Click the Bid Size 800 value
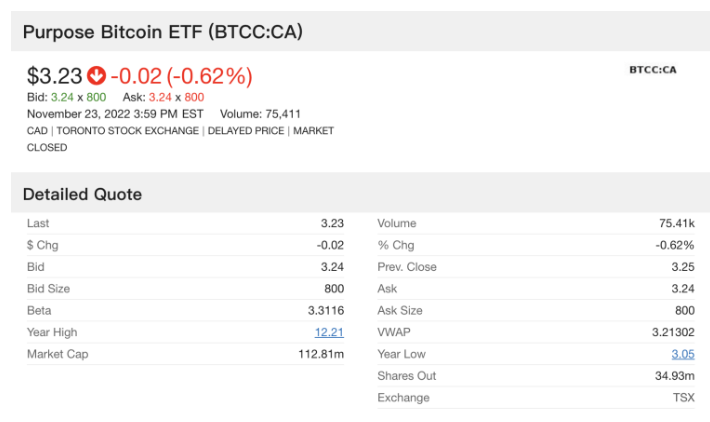Screen dimensions: 710x422 tap(334, 289)
